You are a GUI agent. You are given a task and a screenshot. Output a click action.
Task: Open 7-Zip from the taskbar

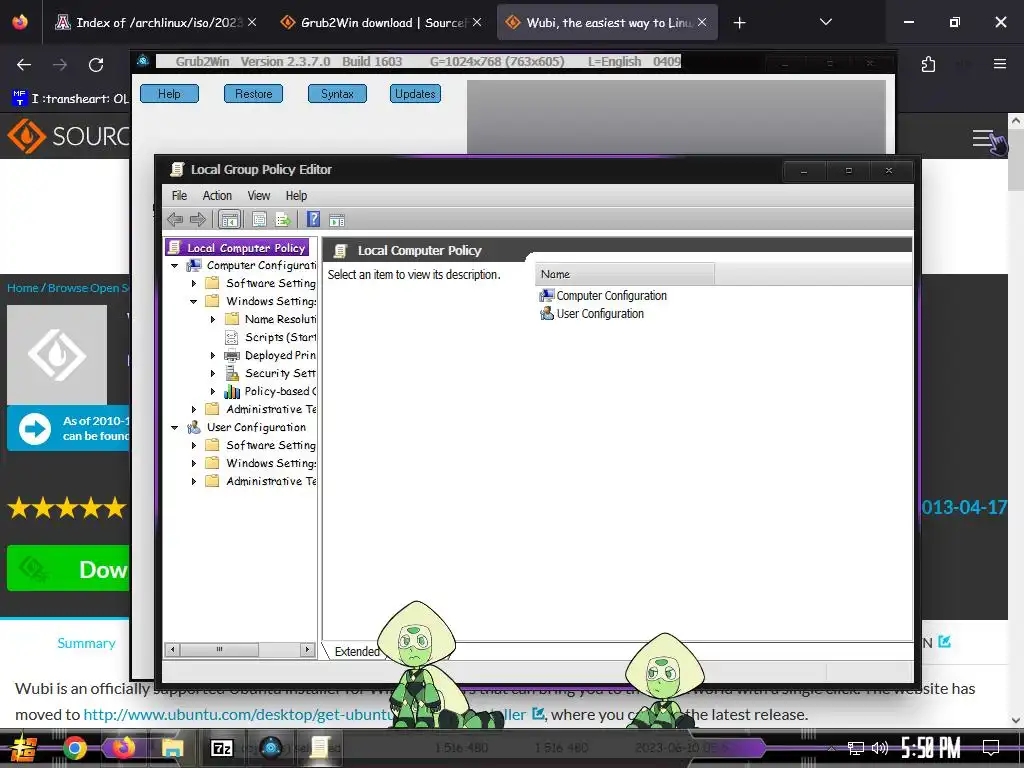click(x=221, y=748)
